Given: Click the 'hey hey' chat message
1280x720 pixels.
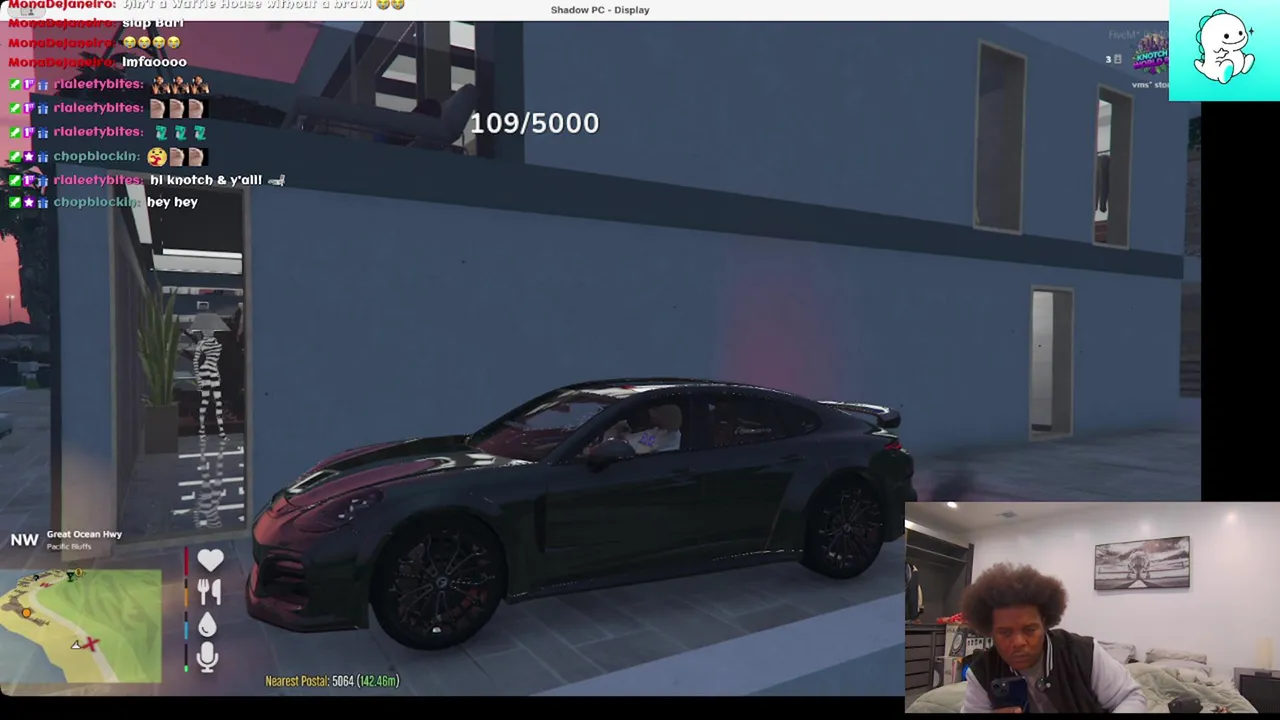Looking at the screenshot, I should (172, 202).
